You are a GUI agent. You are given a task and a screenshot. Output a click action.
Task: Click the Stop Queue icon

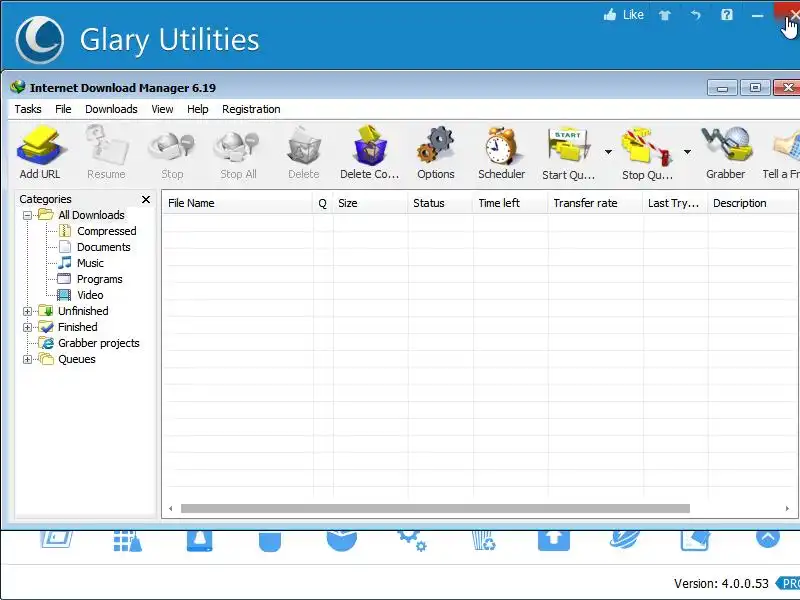647,152
